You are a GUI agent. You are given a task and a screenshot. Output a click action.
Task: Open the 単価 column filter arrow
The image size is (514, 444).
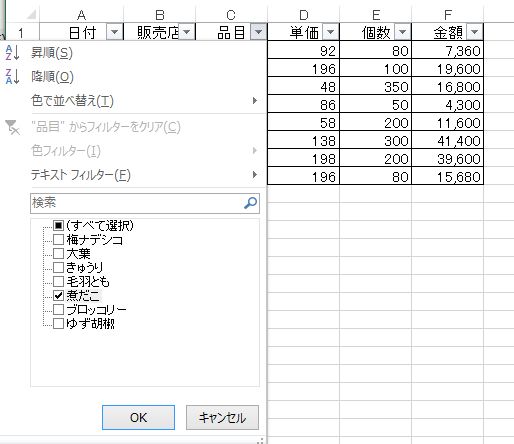(331, 32)
